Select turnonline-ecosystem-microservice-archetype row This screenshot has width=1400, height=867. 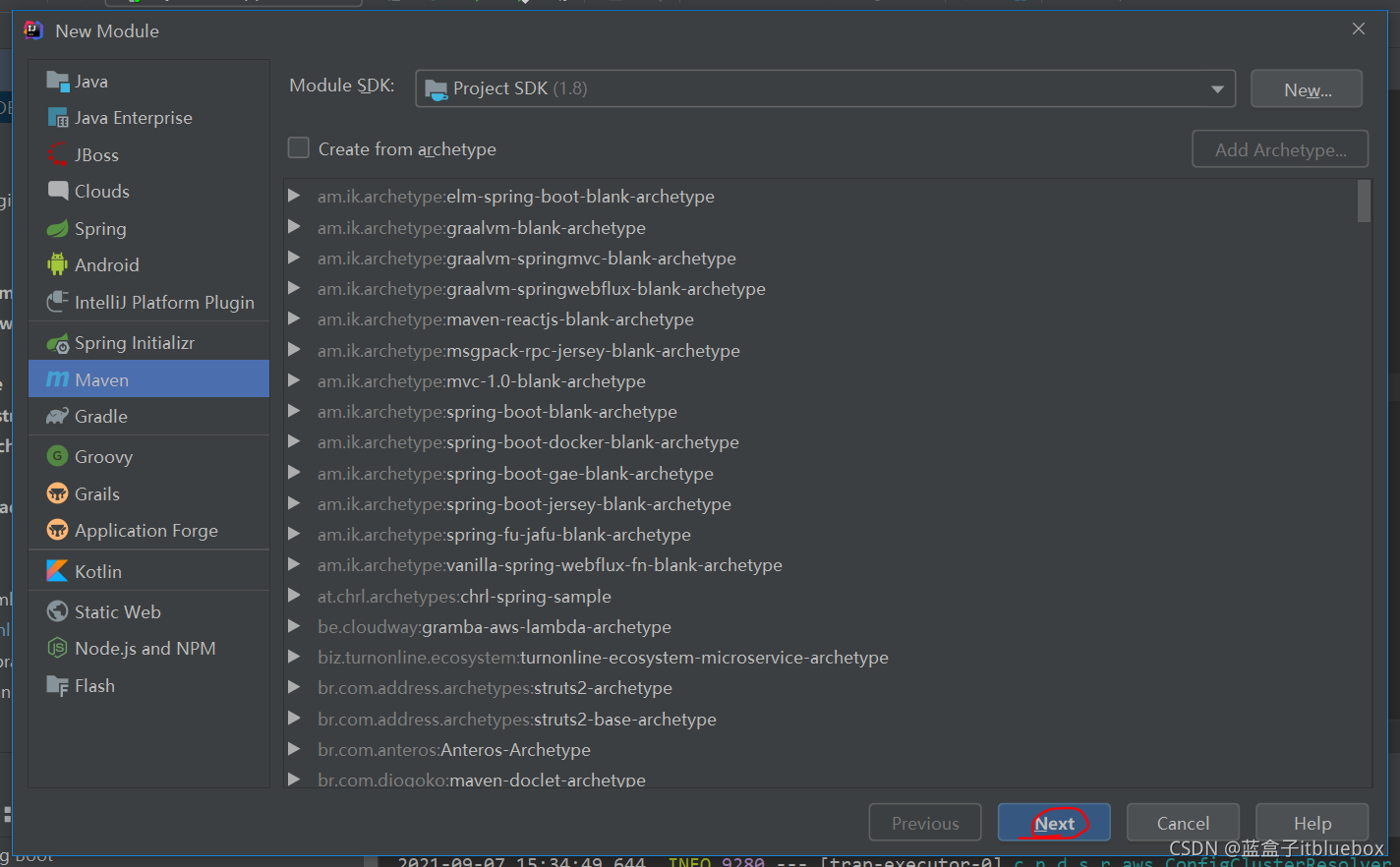[x=820, y=657]
